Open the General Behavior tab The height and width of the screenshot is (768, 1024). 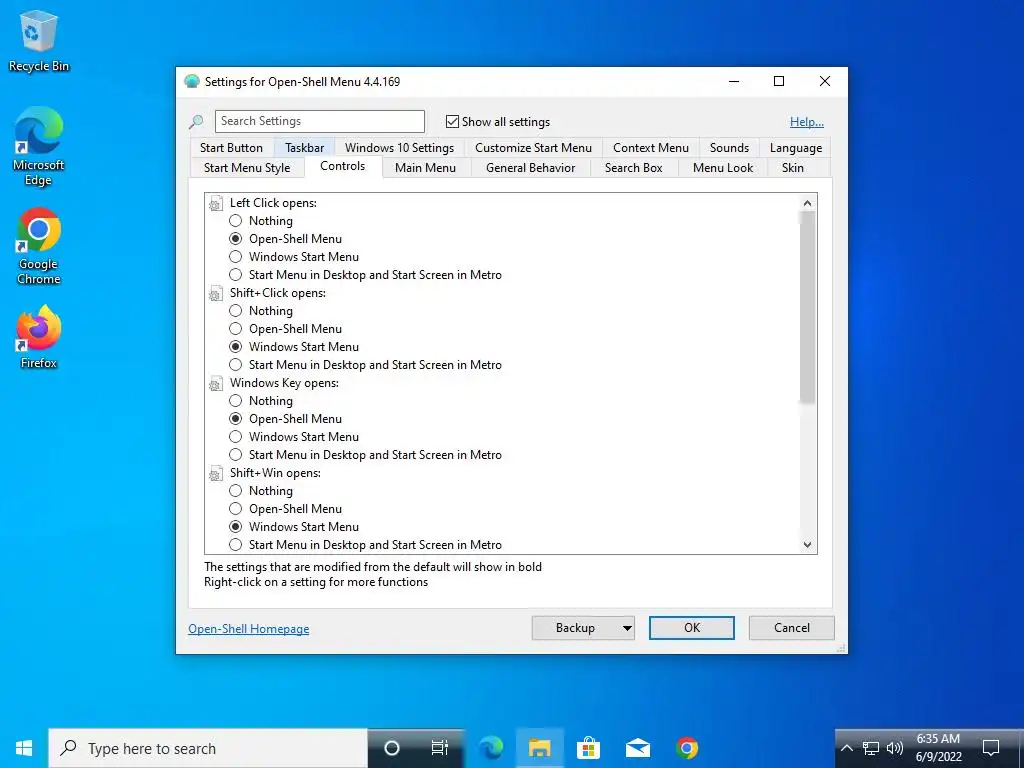[x=530, y=168]
